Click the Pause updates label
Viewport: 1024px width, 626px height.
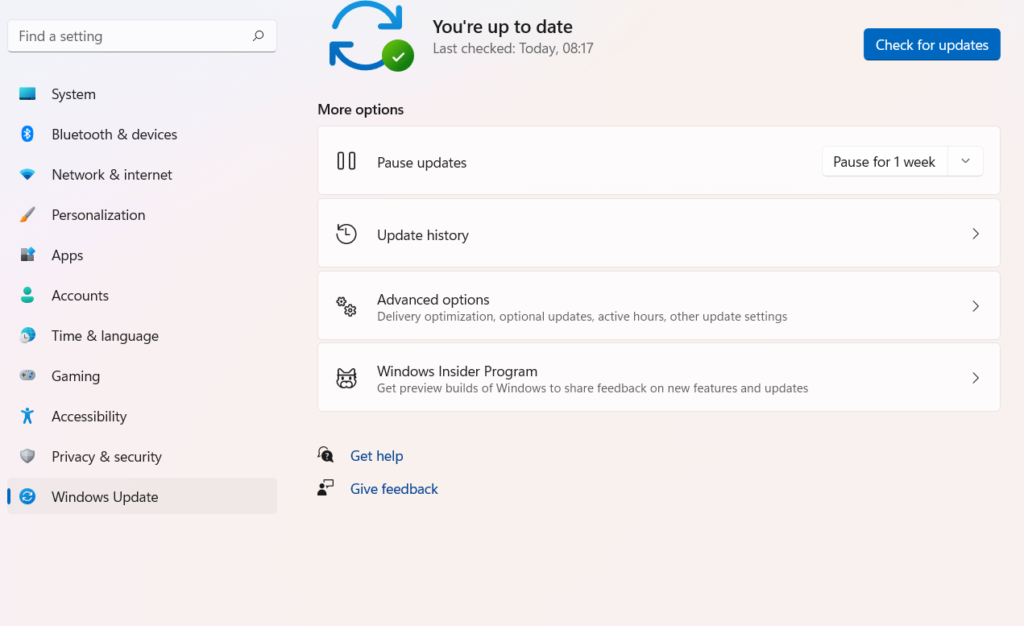421,163
